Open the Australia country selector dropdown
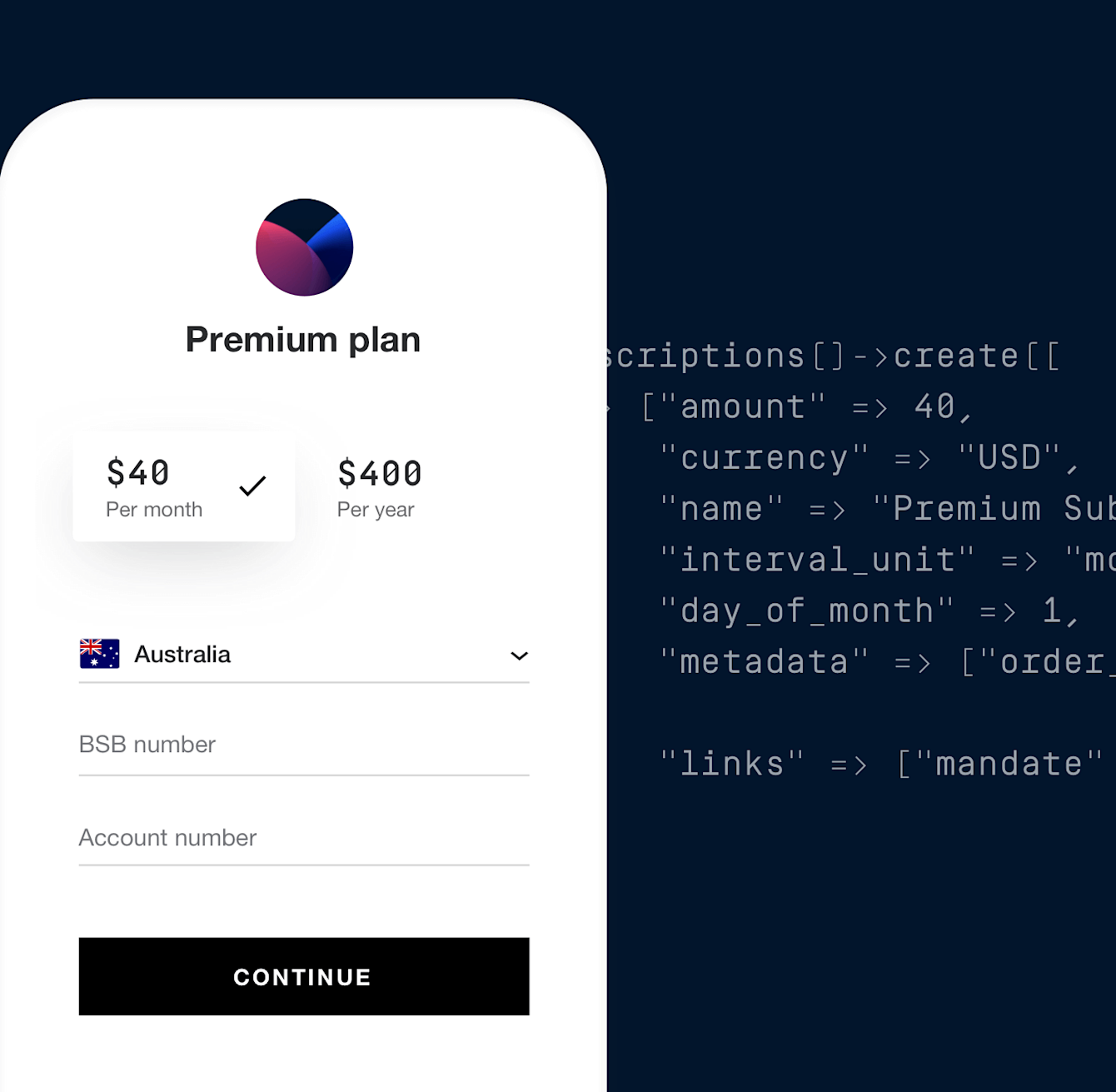Screen dimensions: 1116x1092 pos(304,655)
